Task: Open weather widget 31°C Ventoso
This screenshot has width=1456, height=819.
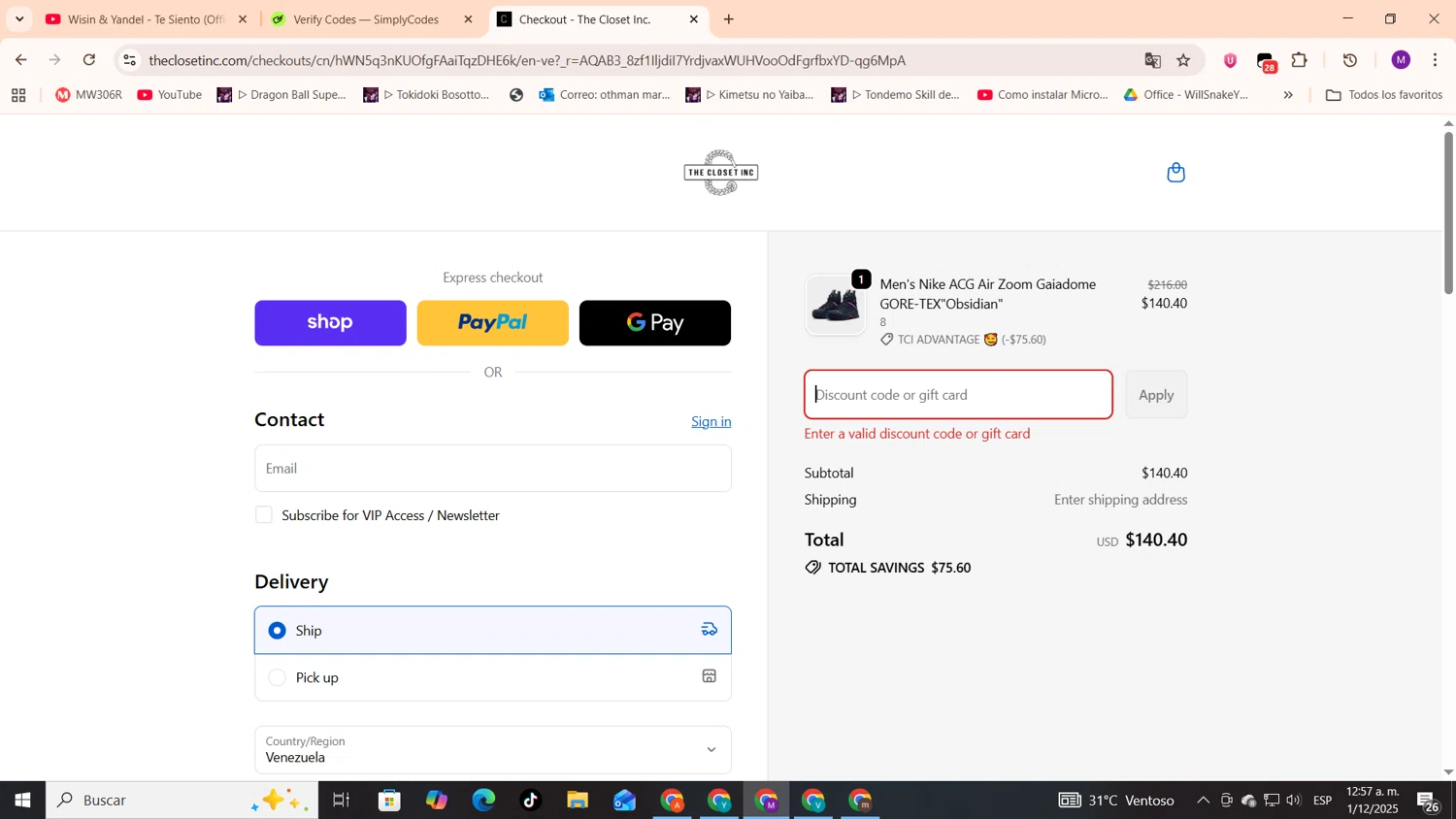Action: point(1116,801)
